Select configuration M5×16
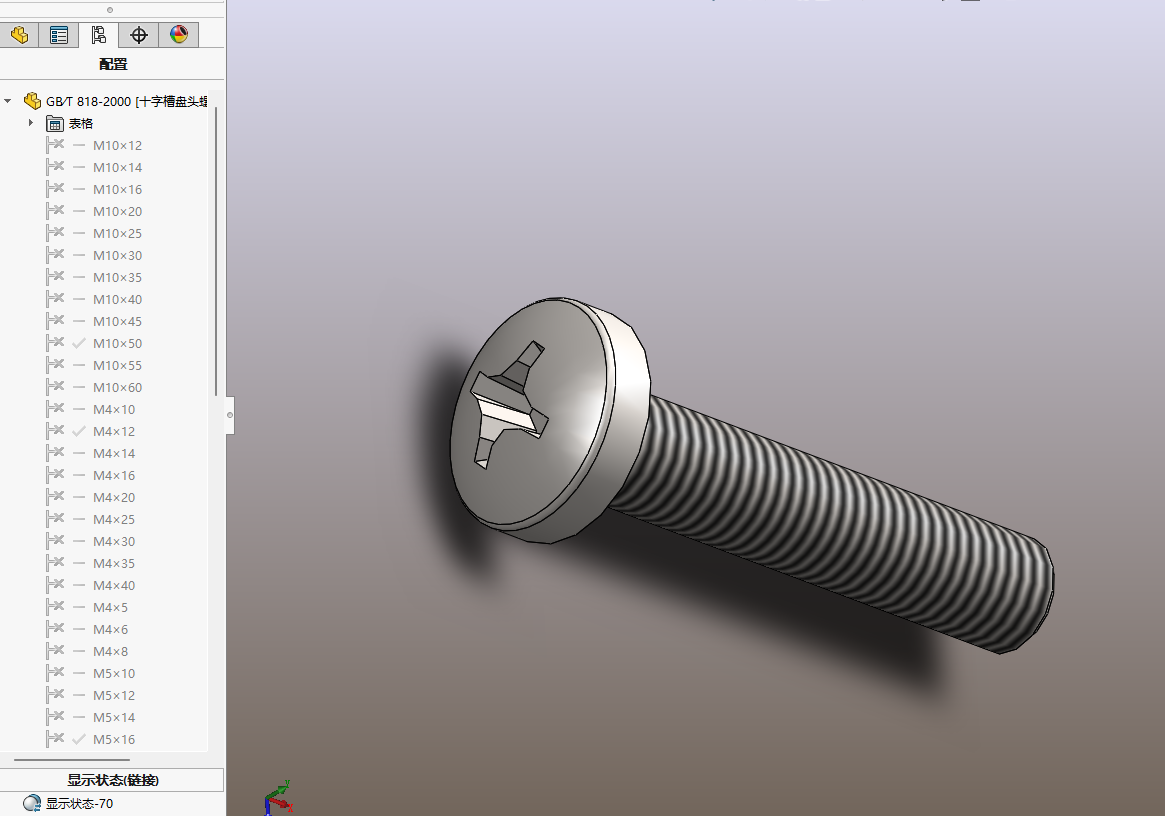Viewport: 1165px width, 816px height. pos(114,739)
